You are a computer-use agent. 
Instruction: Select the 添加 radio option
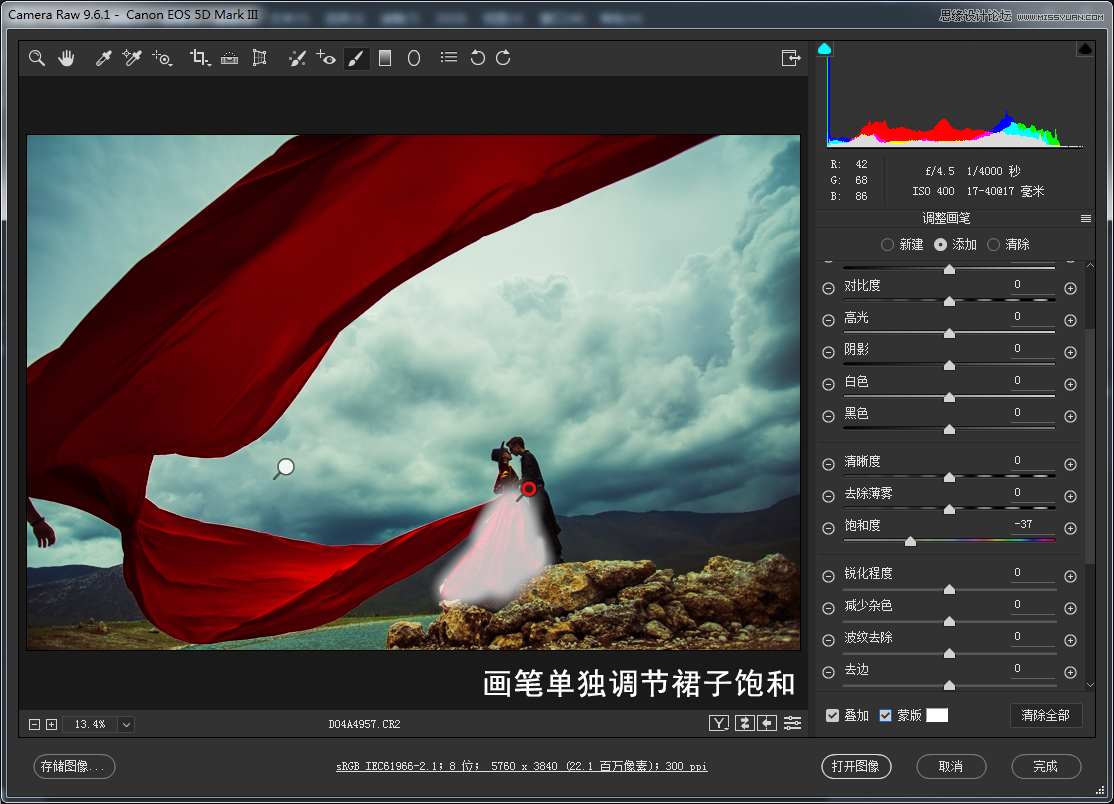click(941, 244)
